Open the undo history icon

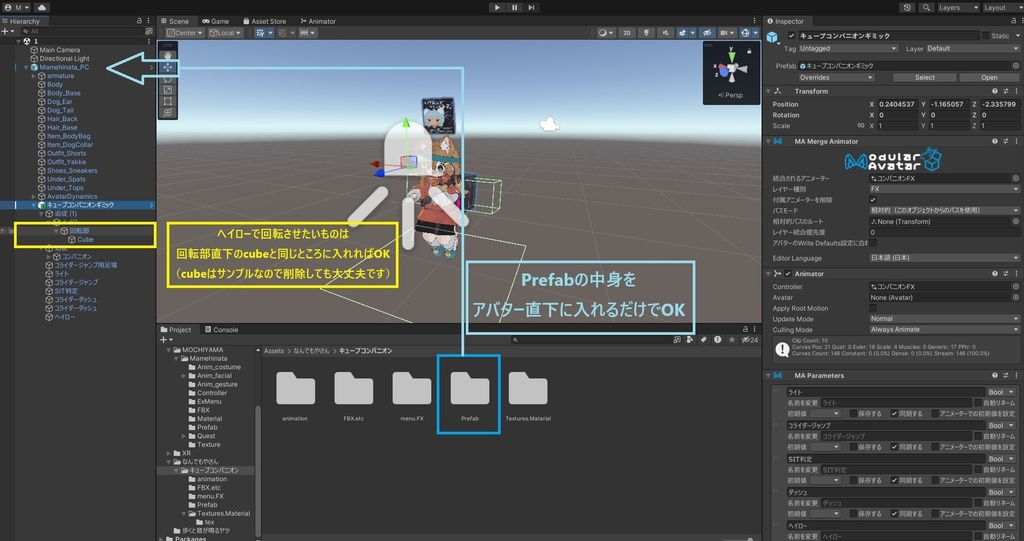point(907,7)
